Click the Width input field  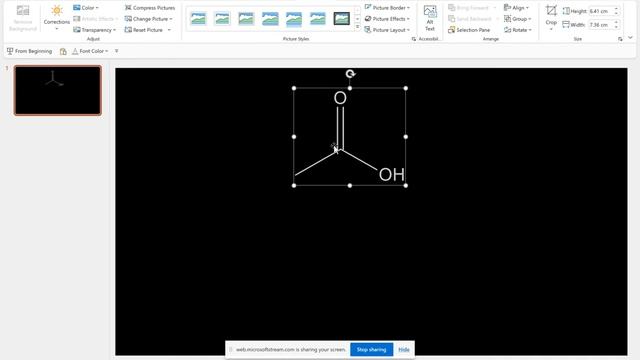coord(600,25)
